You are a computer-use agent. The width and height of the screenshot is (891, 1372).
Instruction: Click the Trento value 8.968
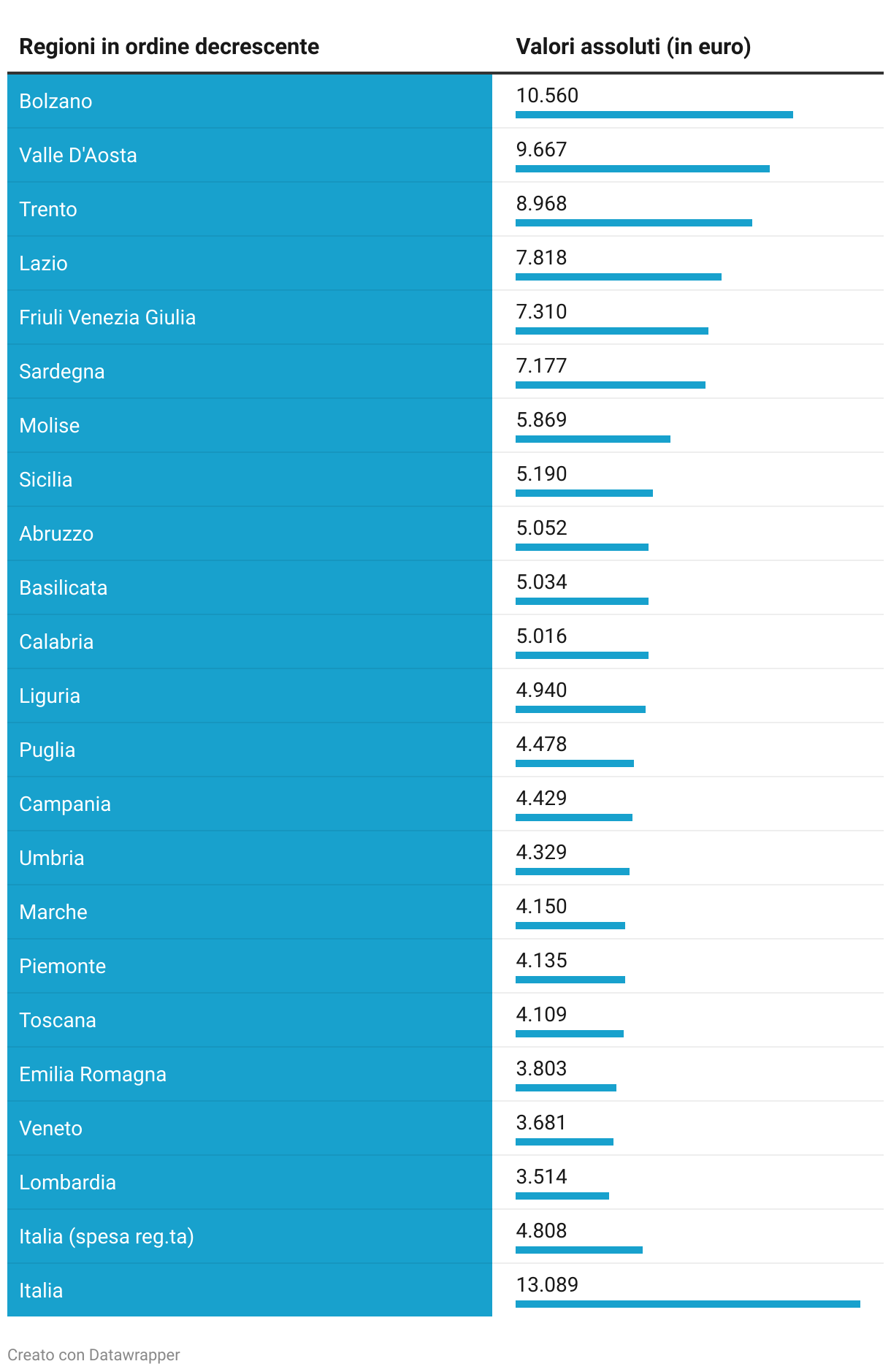541,204
